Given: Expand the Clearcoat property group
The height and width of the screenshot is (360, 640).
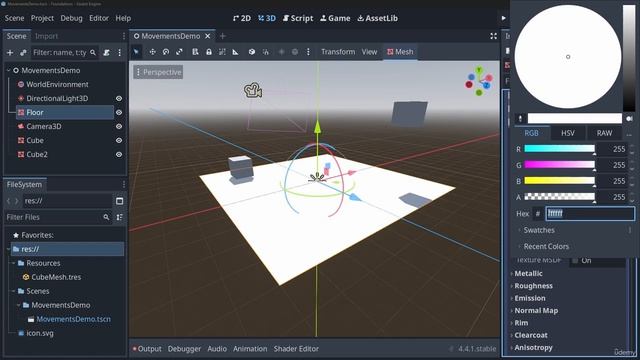Looking at the screenshot, I should (531, 335).
